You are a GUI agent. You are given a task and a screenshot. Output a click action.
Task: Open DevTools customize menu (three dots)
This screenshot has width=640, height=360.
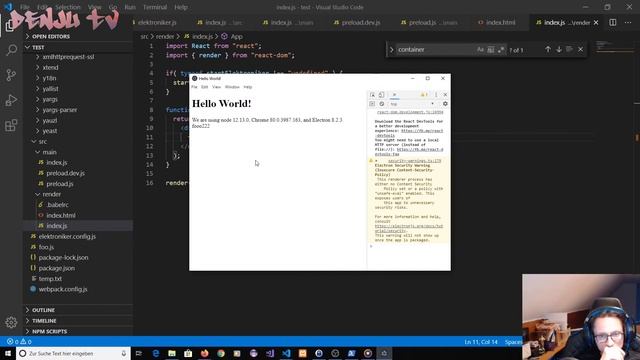pos(436,95)
